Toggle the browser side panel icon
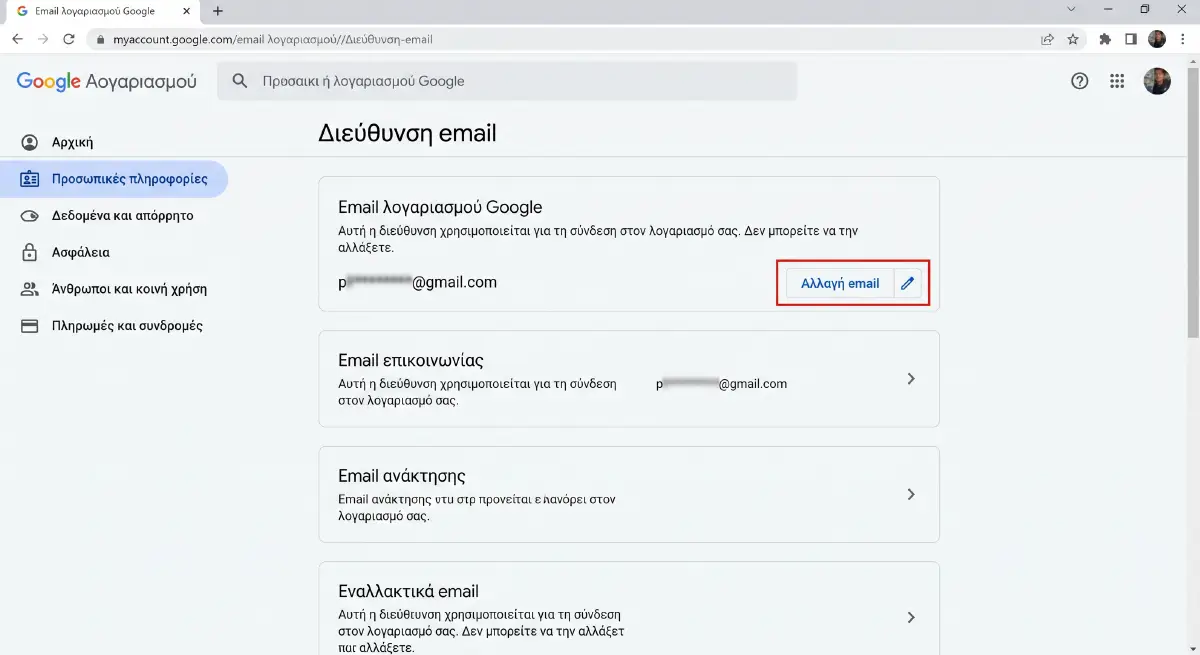 [1131, 40]
